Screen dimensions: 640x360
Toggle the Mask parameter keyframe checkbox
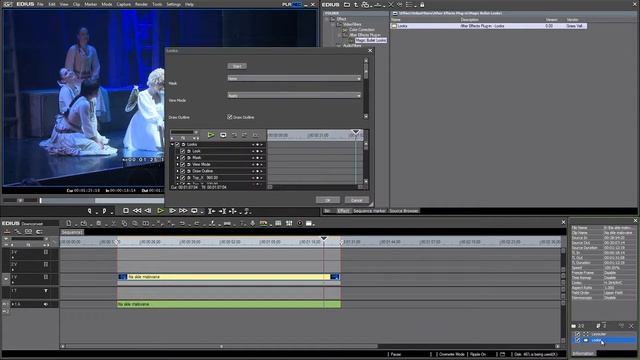[182, 158]
